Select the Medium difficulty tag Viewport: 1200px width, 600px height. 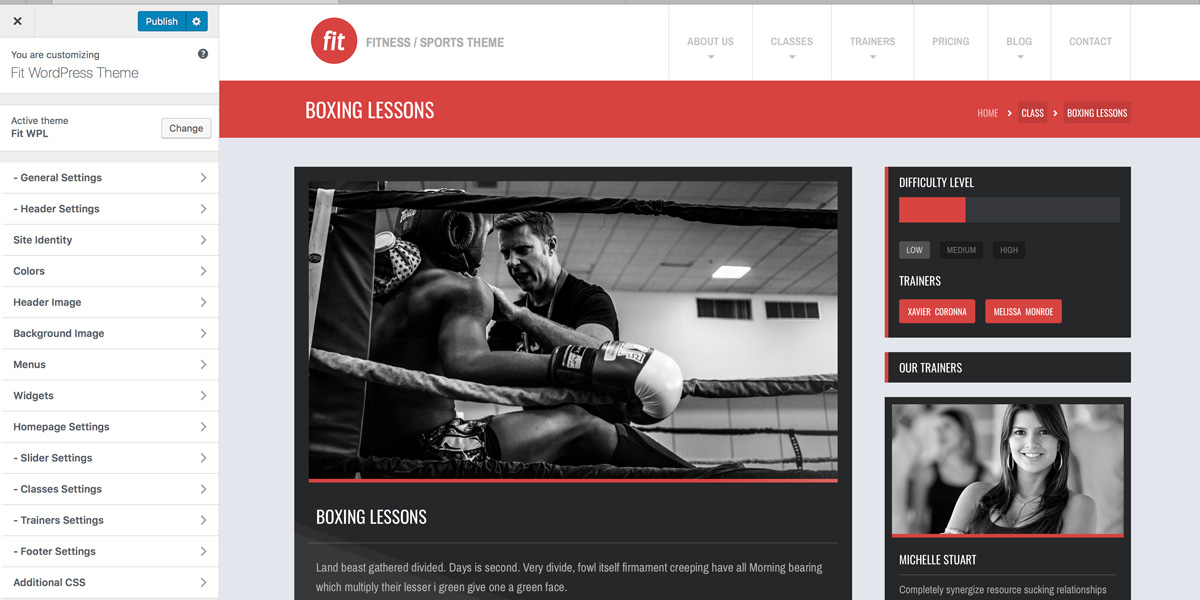[961, 250]
